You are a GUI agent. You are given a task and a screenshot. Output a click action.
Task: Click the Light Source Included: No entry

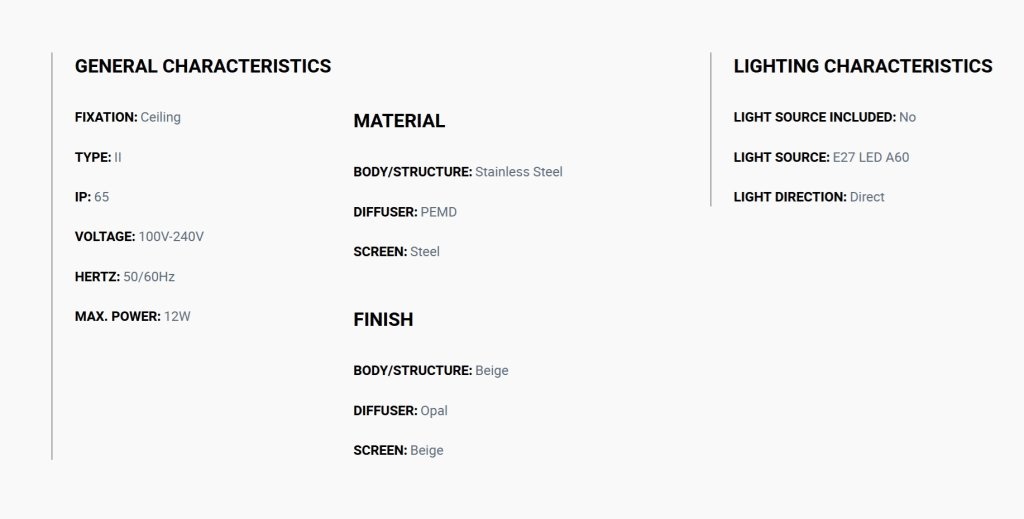pyautogui.click(x=825, y=118)
